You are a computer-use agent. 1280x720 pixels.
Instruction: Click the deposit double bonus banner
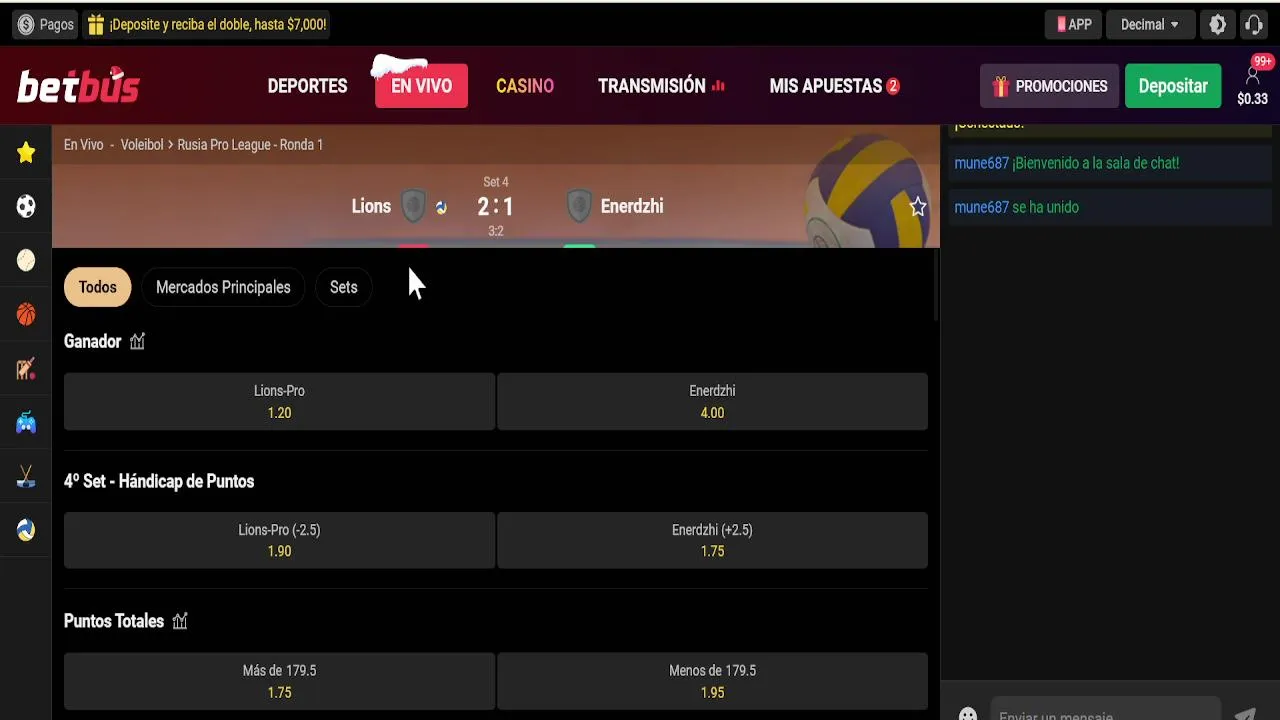[206, 25]
